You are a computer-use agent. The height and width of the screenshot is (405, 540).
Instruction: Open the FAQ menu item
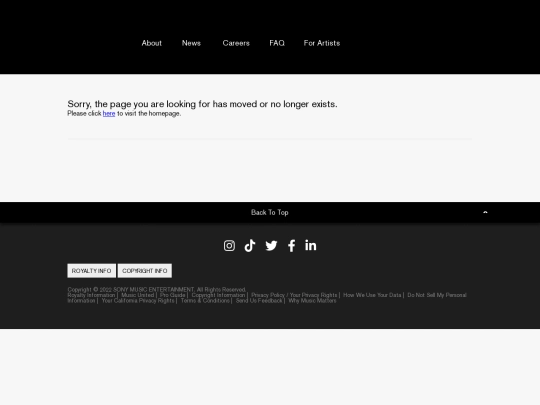[x=277, y=43]
